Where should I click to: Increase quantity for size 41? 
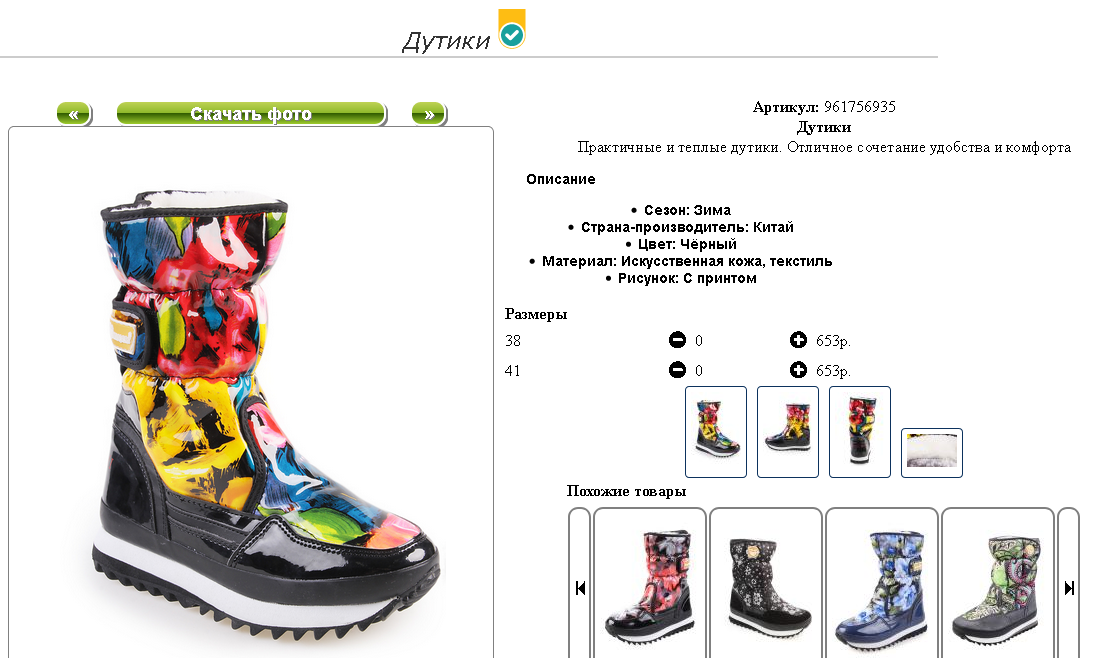click(799, 370)
